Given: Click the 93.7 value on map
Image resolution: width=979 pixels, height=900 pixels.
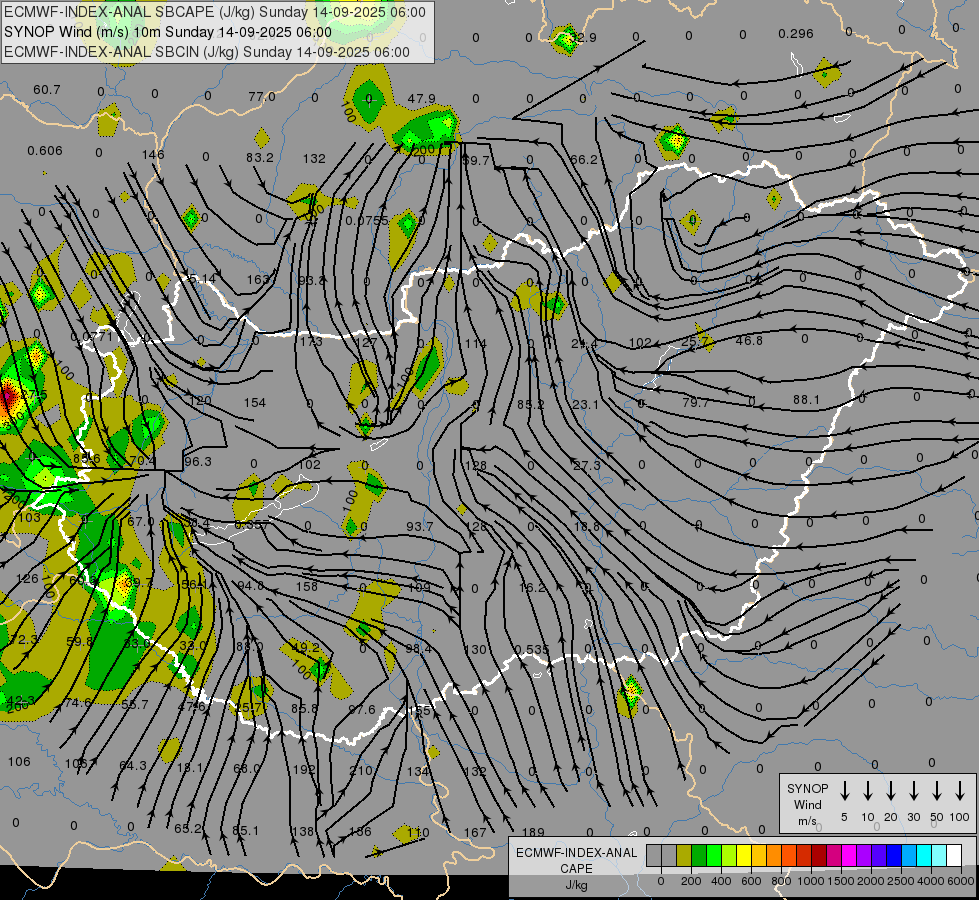Looking at the screenshot, I should pyautogui.click(x=420, y=527).
